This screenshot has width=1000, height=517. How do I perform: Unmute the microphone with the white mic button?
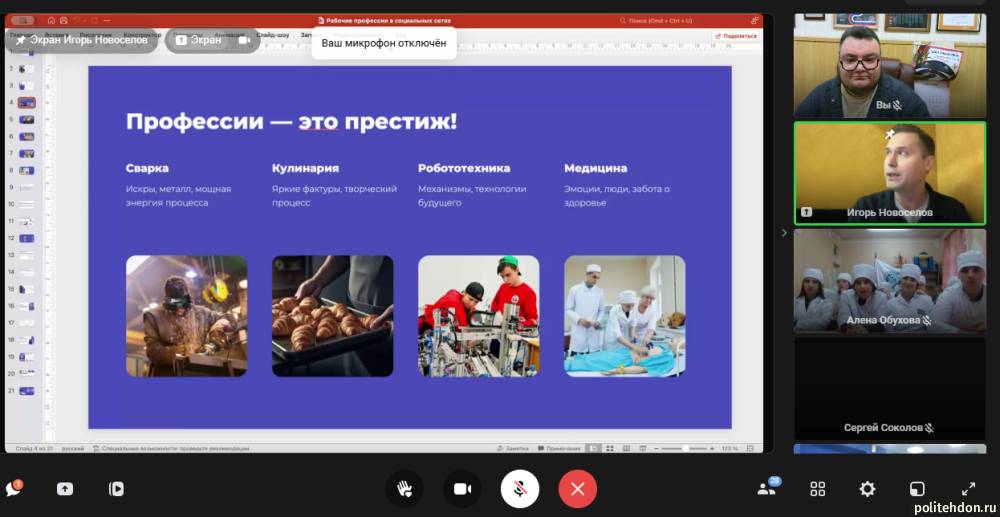520,489
